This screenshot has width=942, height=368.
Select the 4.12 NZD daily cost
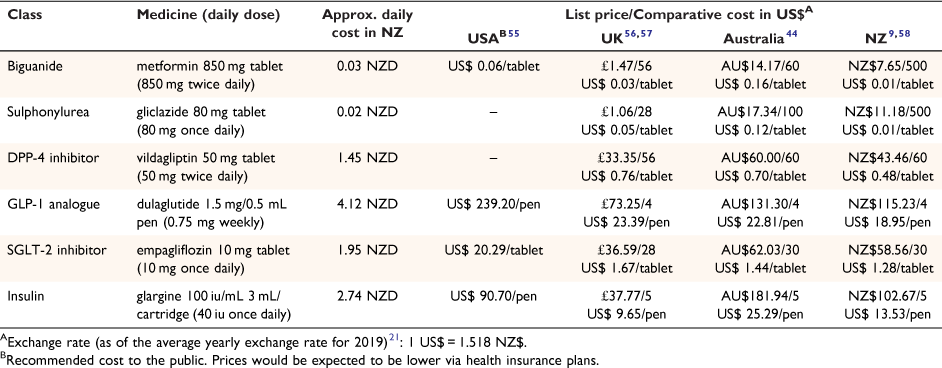click(367, 204)
